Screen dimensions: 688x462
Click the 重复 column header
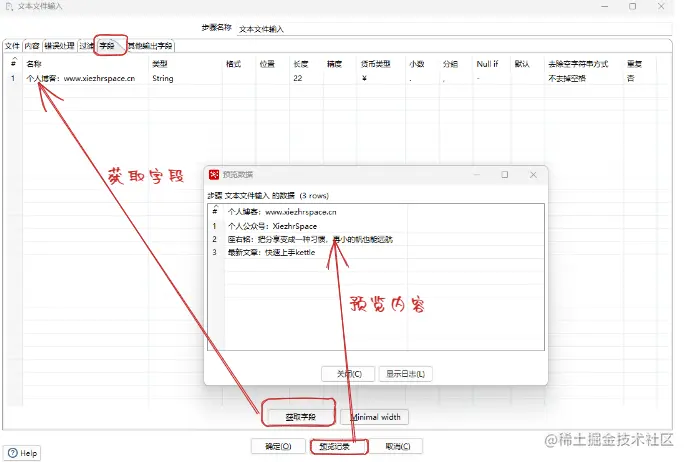(640, 64)
